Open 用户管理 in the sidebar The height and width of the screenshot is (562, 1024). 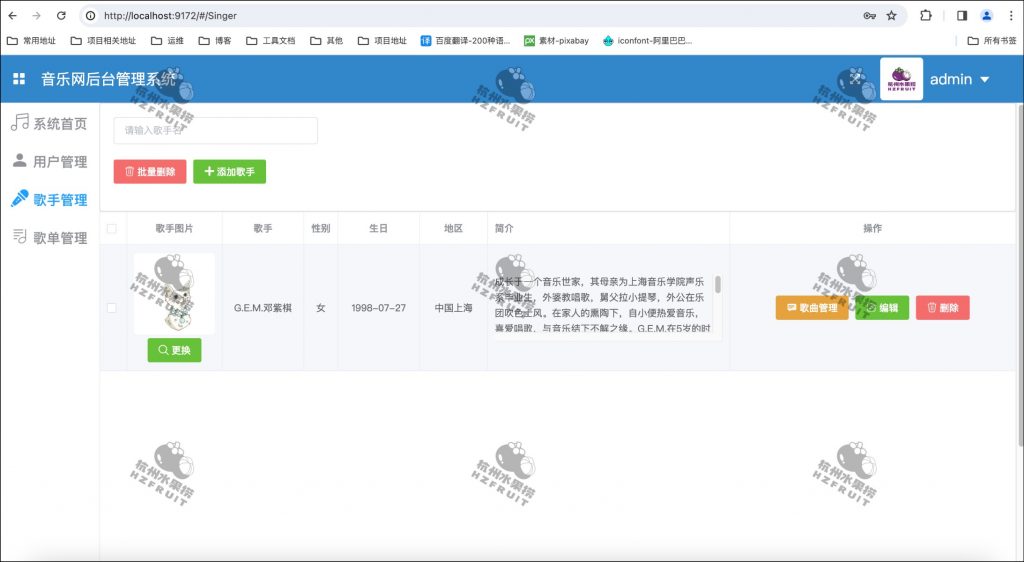[50, 161]
